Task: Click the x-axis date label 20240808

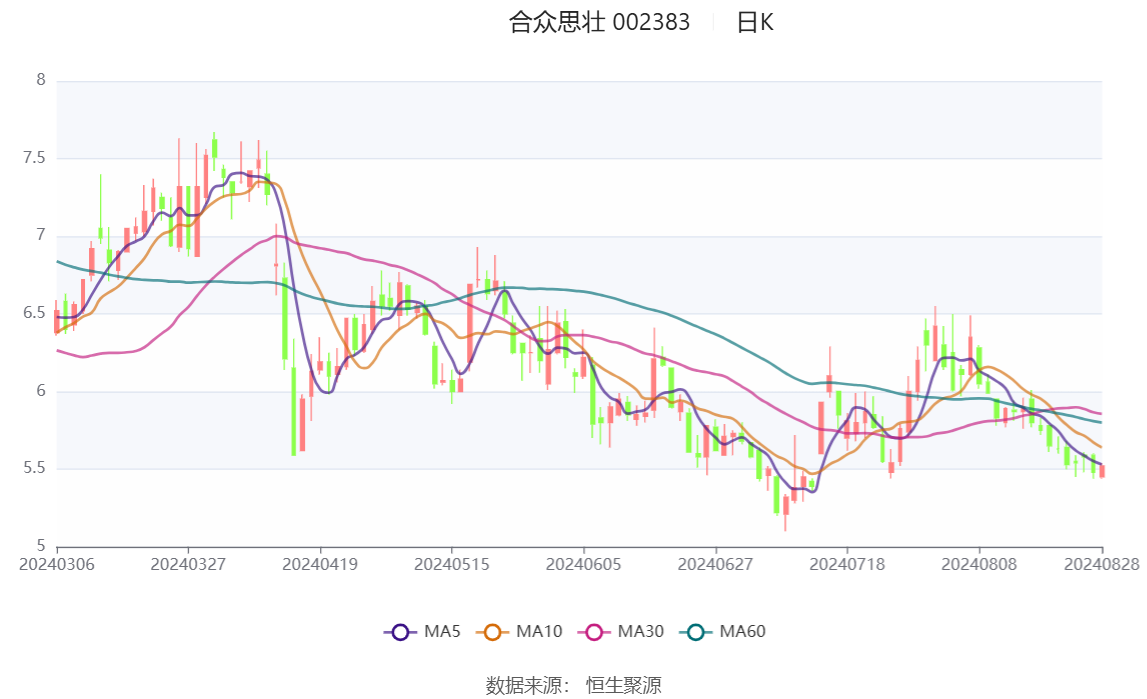Action: click(979, 564)
